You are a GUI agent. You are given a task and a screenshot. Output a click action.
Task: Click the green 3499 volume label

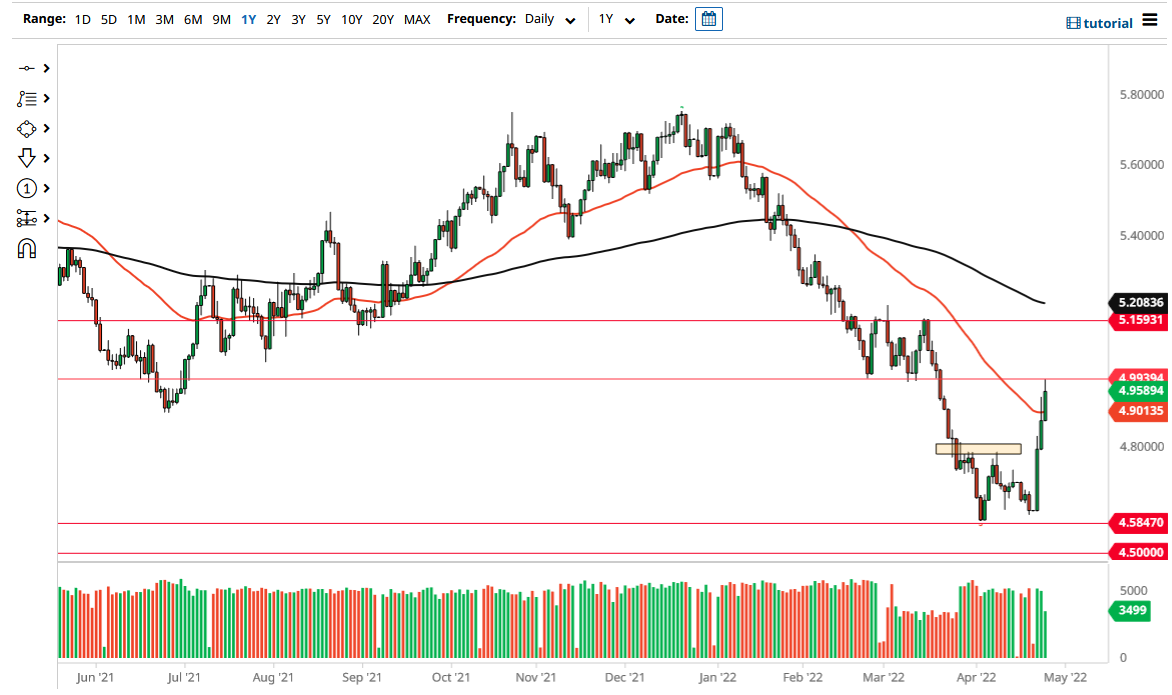tap(1130, 610)
